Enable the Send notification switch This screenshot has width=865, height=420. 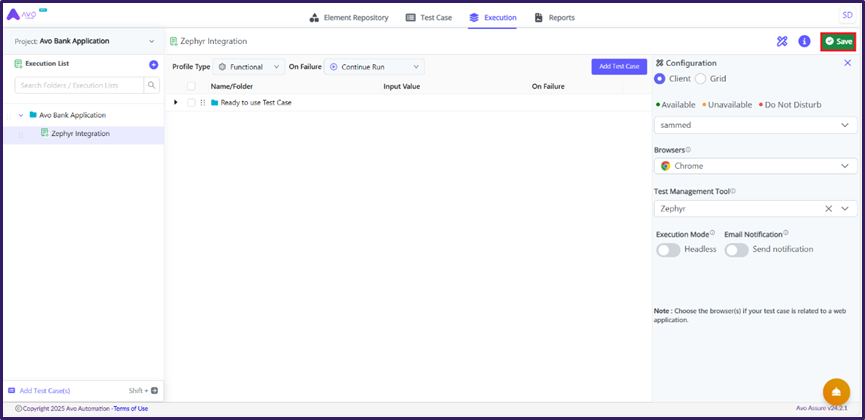(x=736, y=250)
